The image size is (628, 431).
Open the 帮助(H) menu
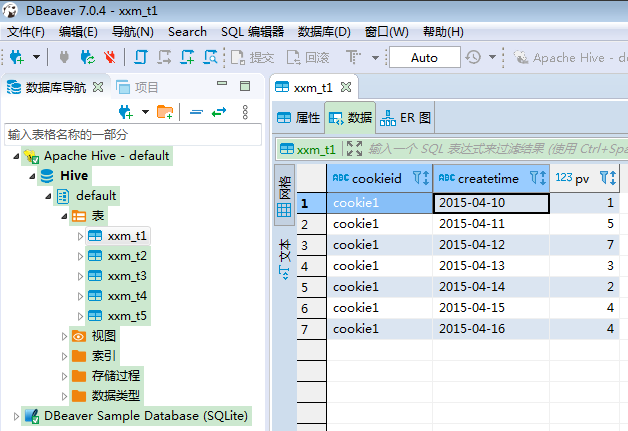443,32
